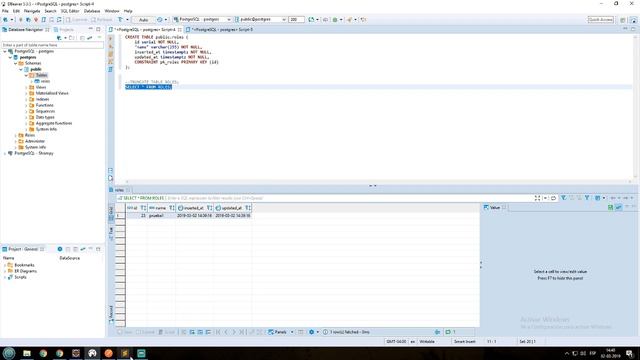The image size is (640, 360).
Task: Click the execute script icon in editor margin
Action: coord(110,54)
